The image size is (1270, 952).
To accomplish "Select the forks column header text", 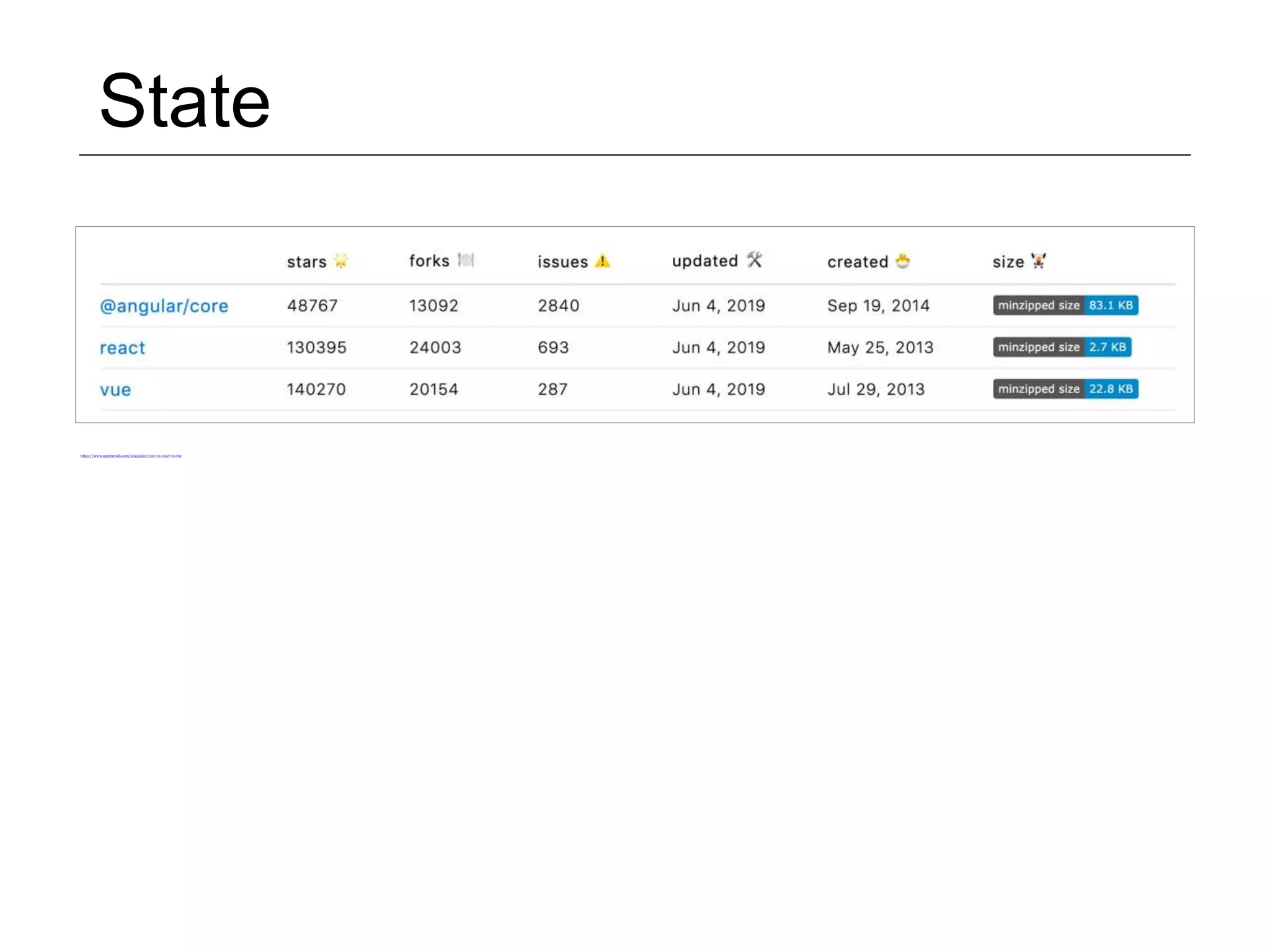I will point(429,261).
